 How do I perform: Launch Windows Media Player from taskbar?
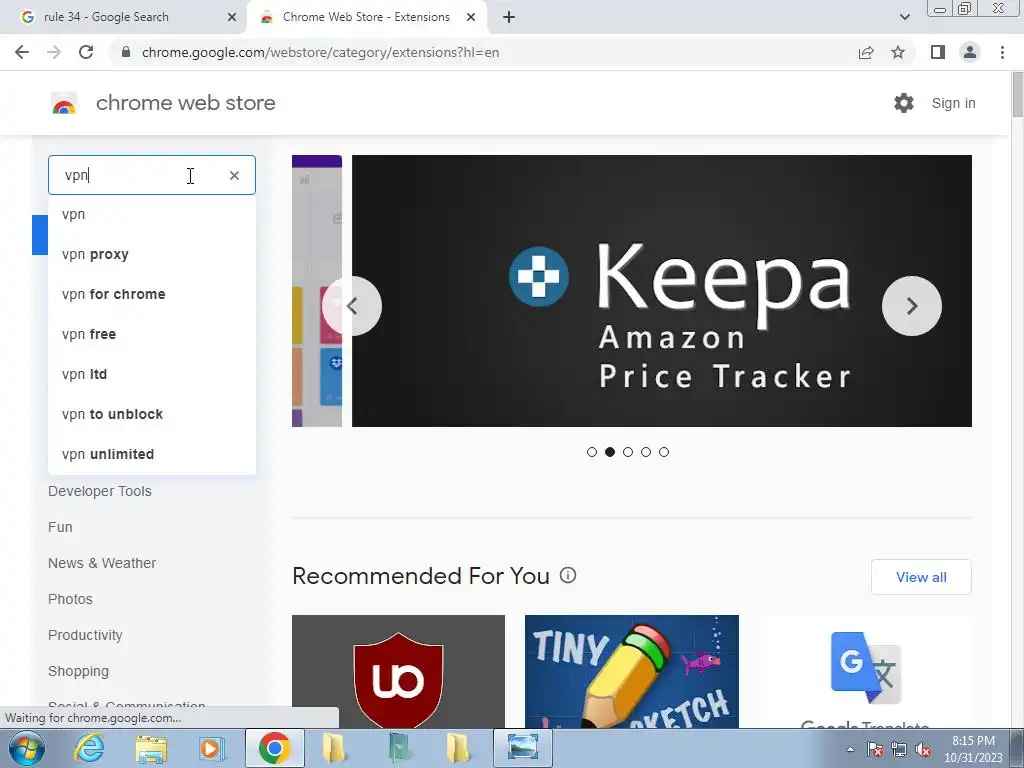211,748
